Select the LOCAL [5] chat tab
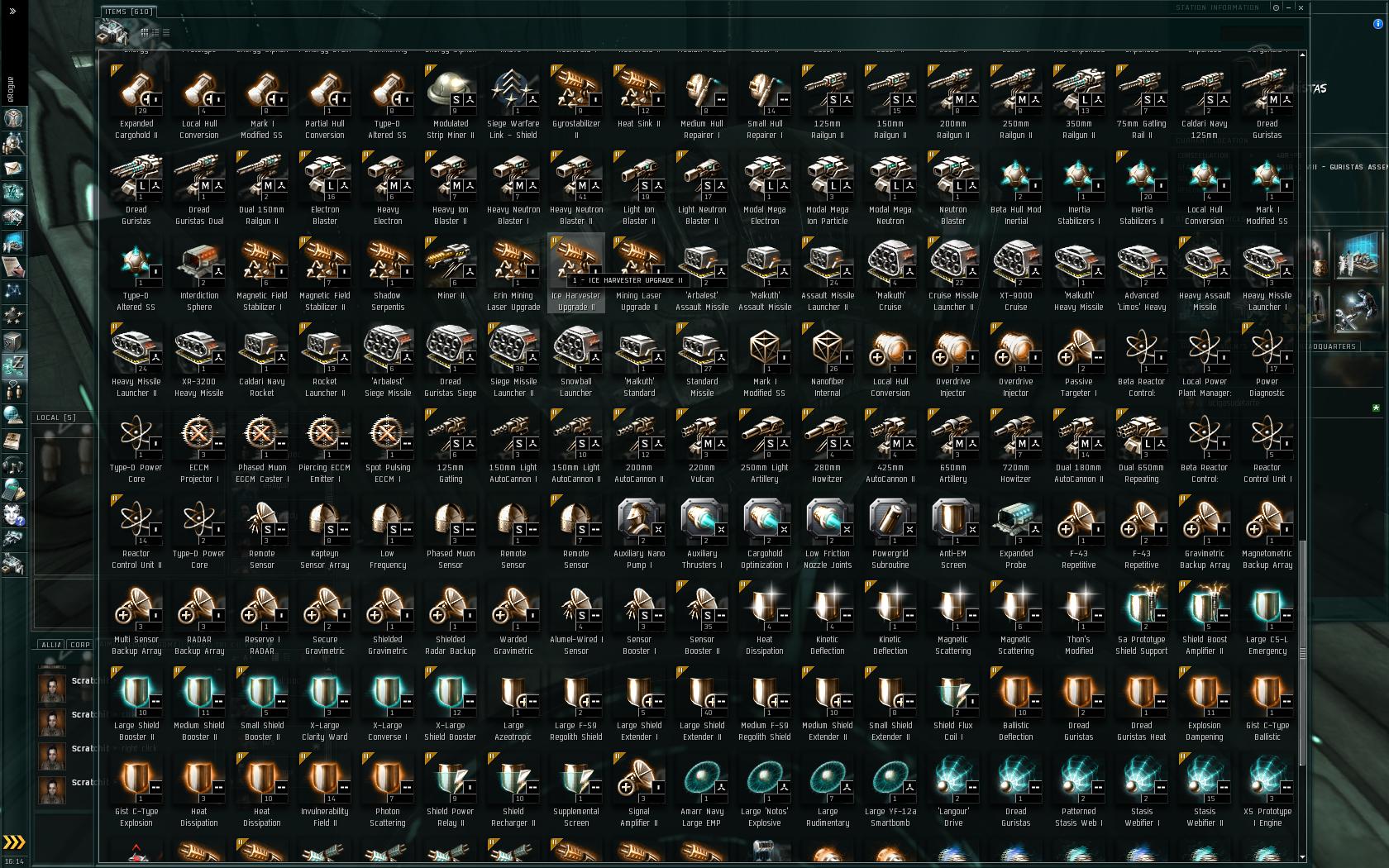The height and width of the screenshot is (868, 1389). (x=56, y=417)
